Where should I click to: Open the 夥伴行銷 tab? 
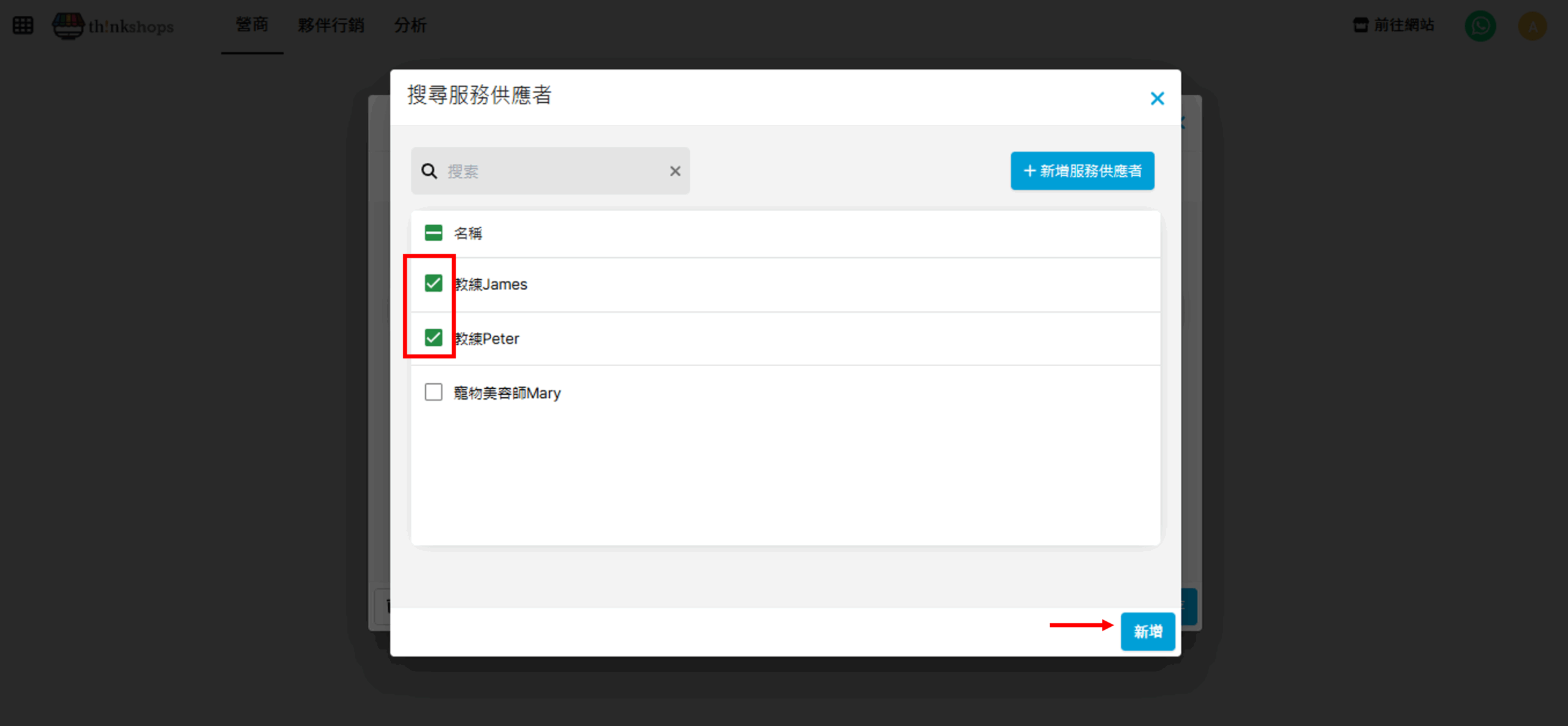(331, 25)
